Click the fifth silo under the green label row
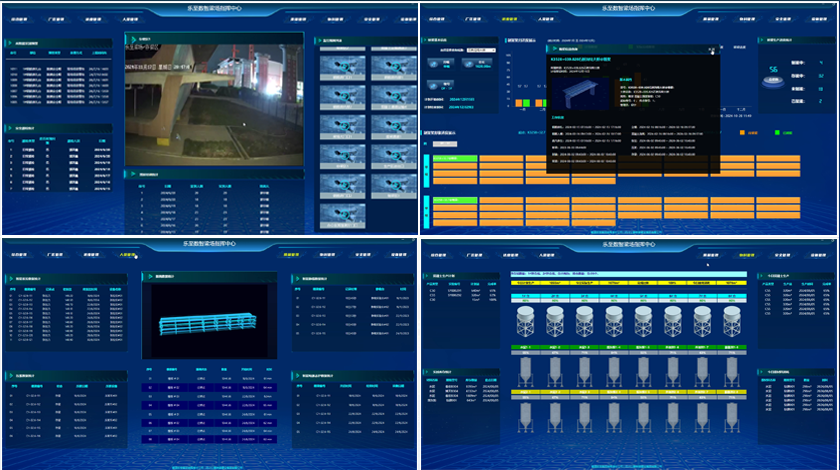 (x=643, y=372)
